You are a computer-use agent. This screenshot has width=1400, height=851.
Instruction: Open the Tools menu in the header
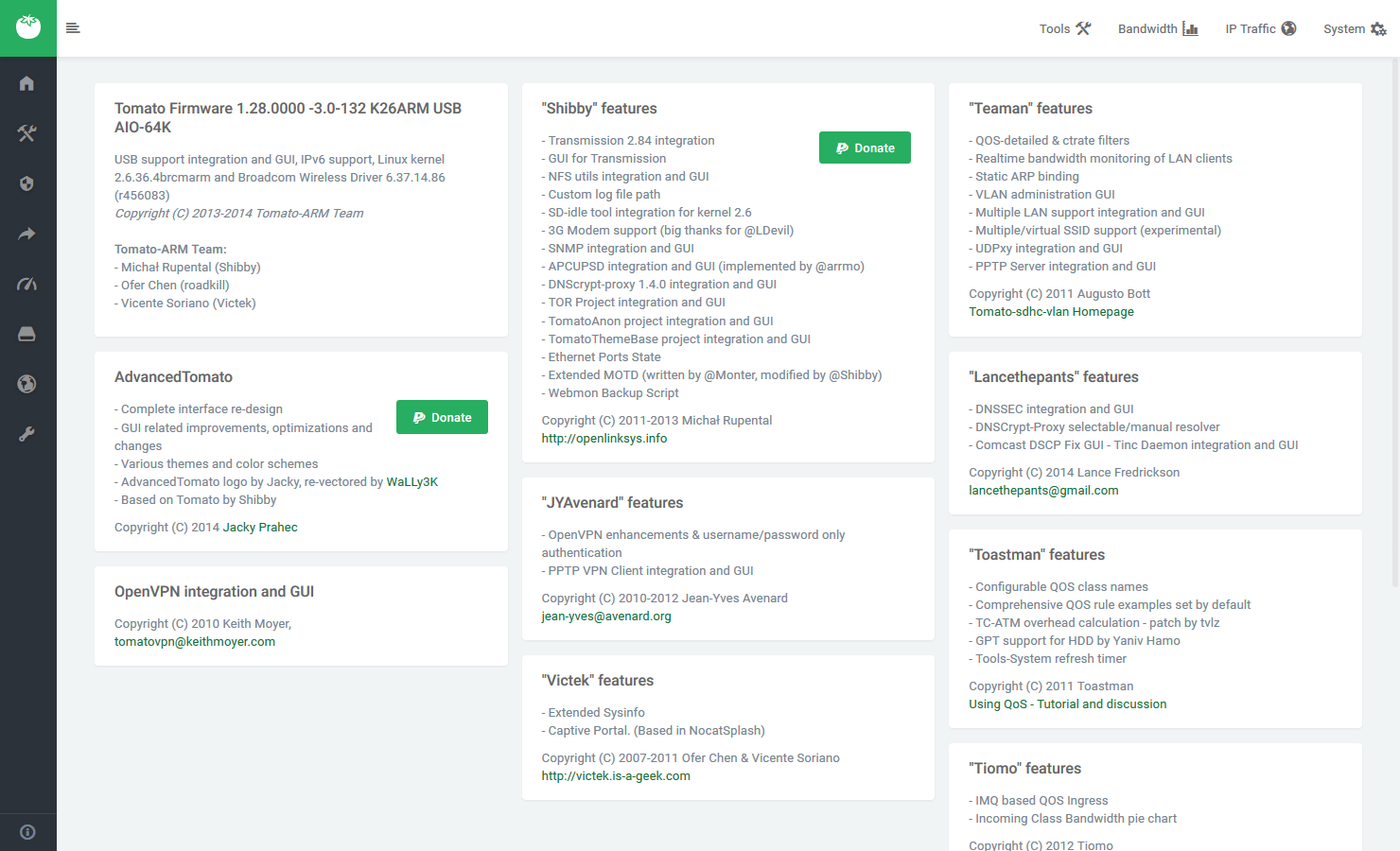pyautogui.click(x=1065, y=28)
